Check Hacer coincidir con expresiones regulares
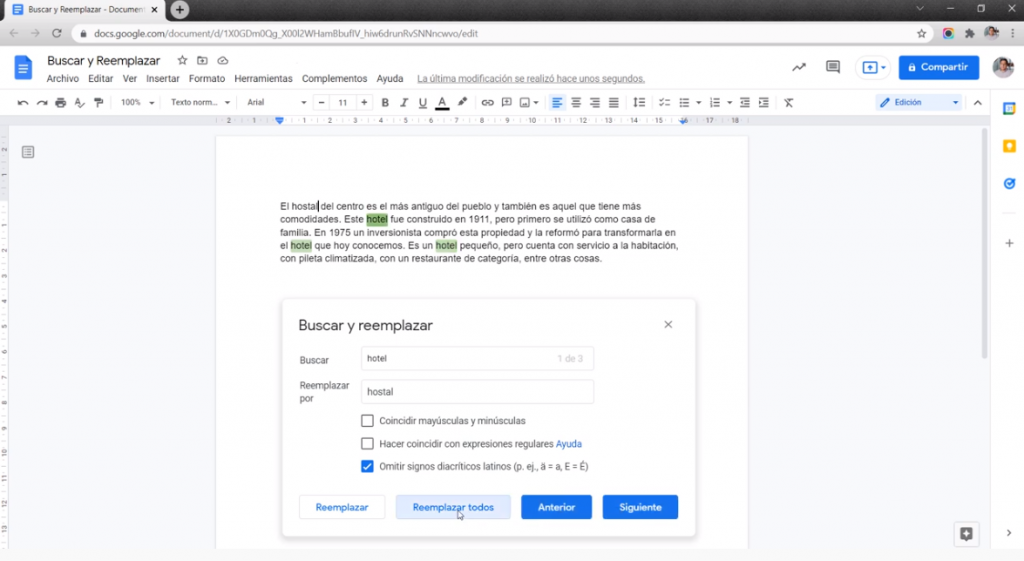 [x=367, y=444]
